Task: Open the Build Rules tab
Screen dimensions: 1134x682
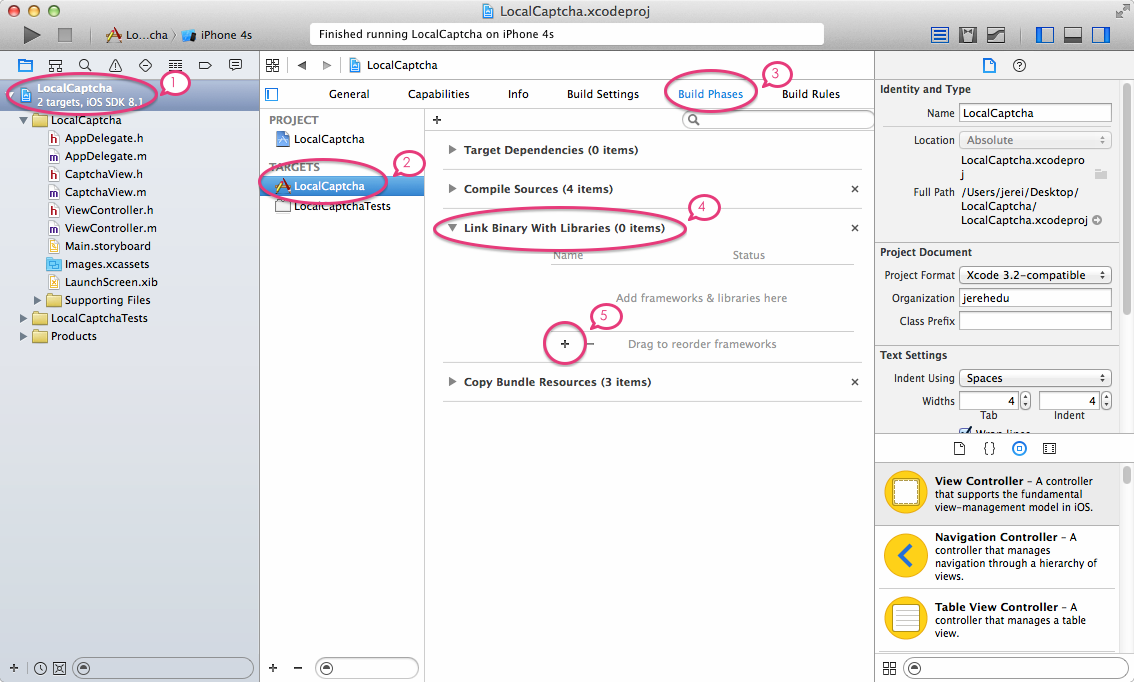Action: pyautogui.click(x=811, y=94)
